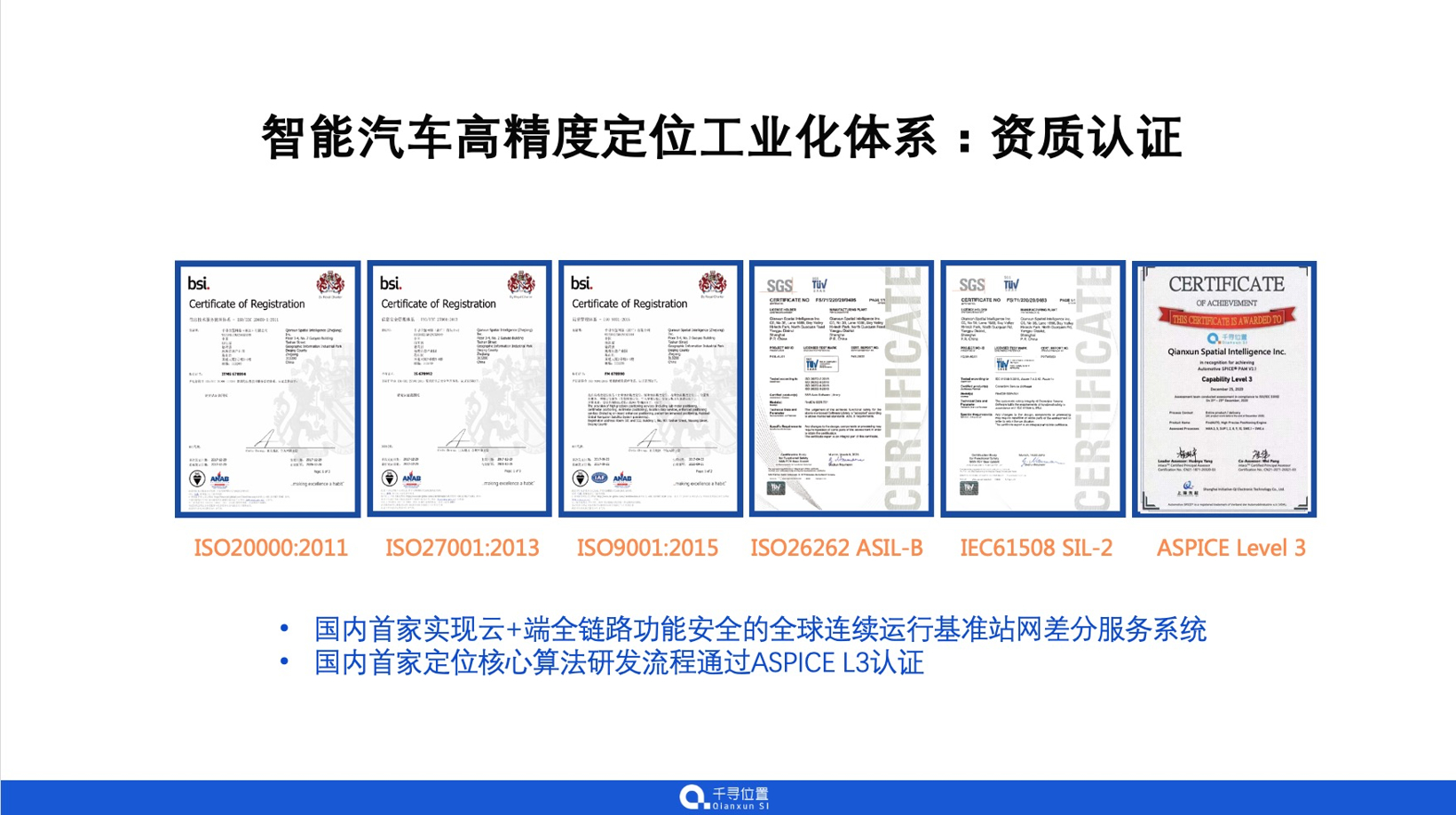
Task: Click the red award ribbon on ASPICE certificate
Action: point(1227,318)
